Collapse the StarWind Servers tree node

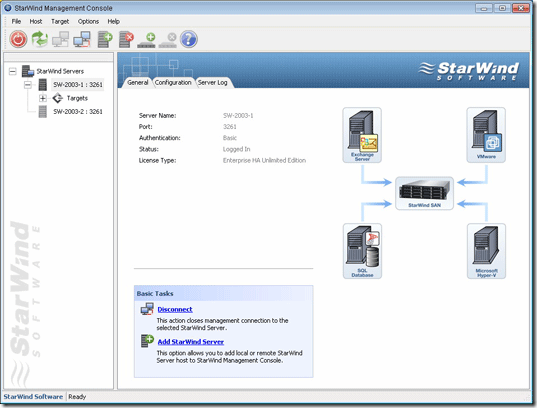[x=13, y=72]
